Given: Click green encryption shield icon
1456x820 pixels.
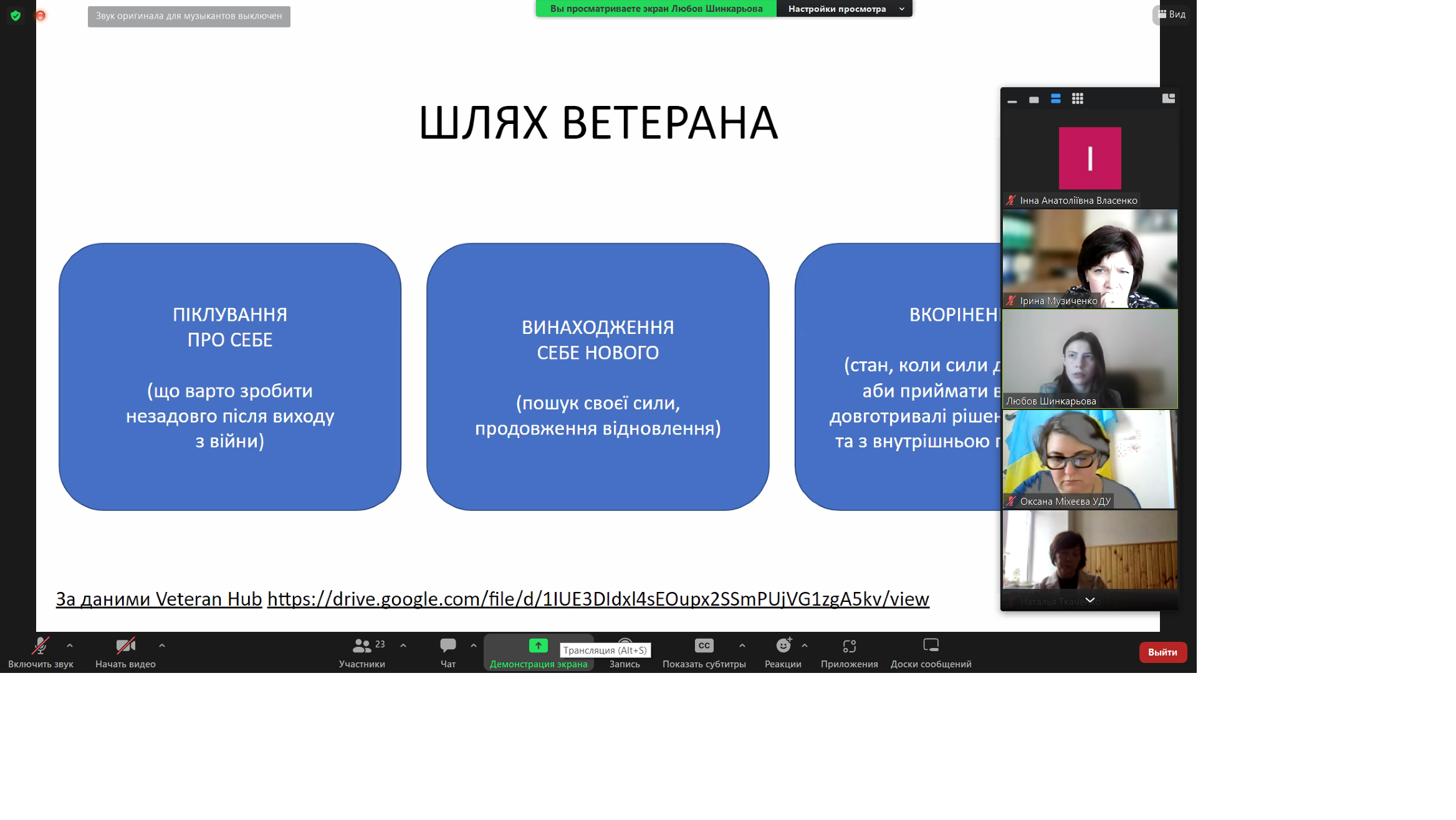Looking at the screenshot, I should 16,16.
